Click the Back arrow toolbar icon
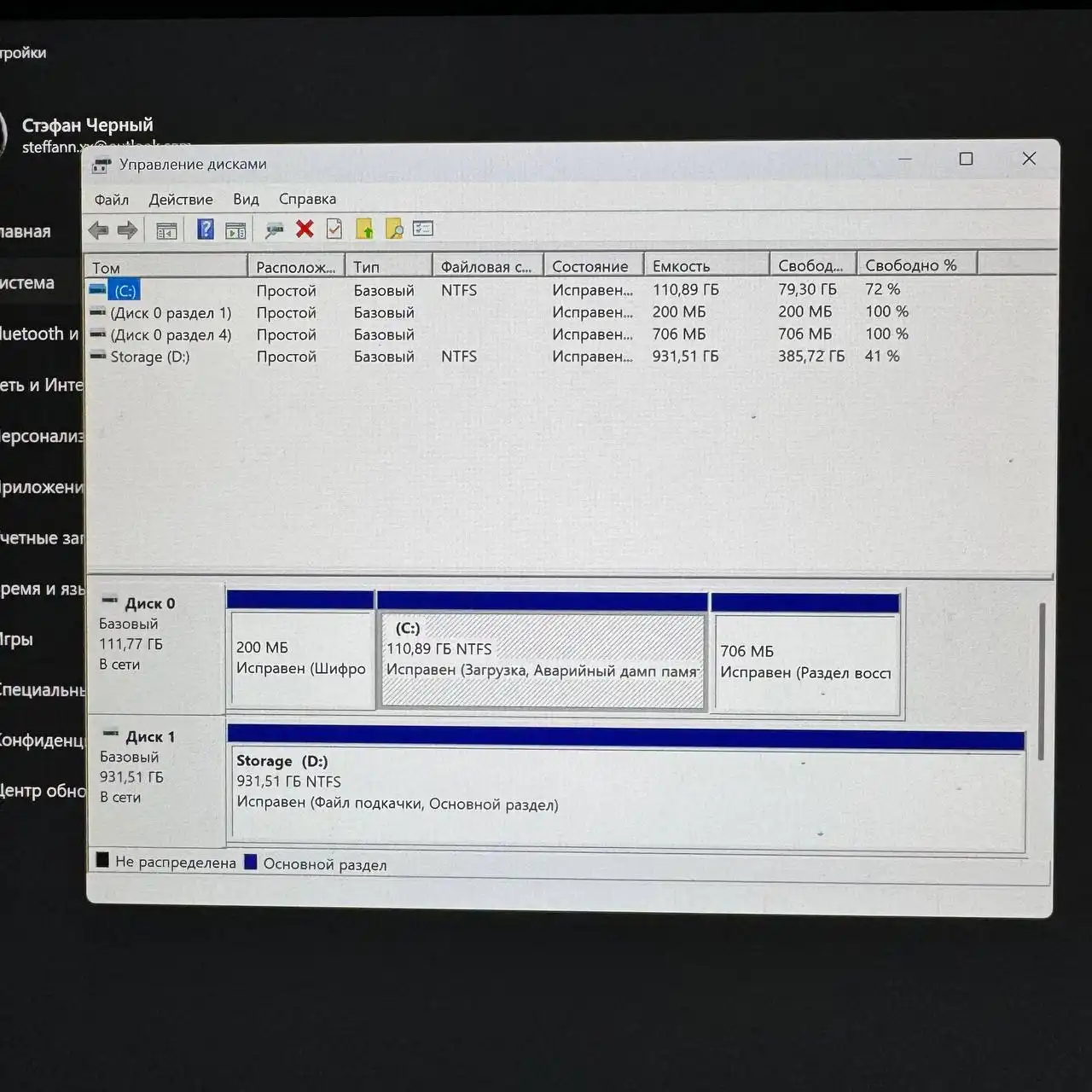 (x=98, y=229)
